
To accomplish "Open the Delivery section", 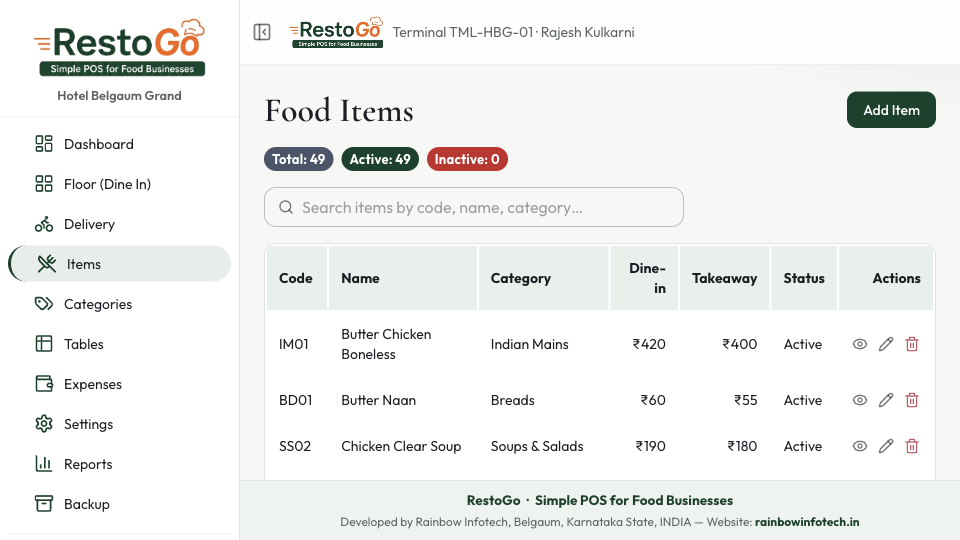I will (x=119, y=224).
